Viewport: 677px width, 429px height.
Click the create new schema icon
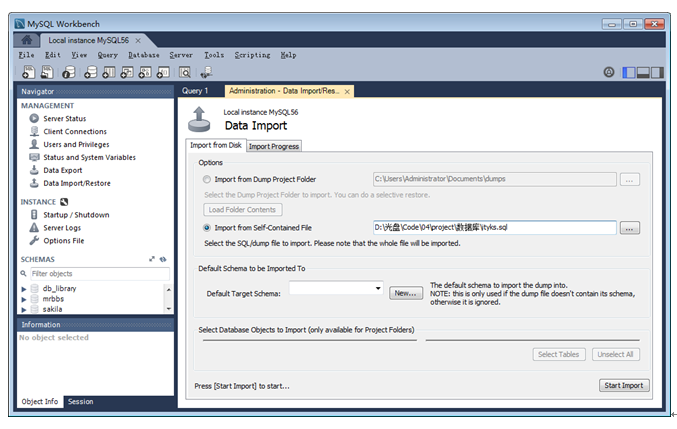coord(91,73)
